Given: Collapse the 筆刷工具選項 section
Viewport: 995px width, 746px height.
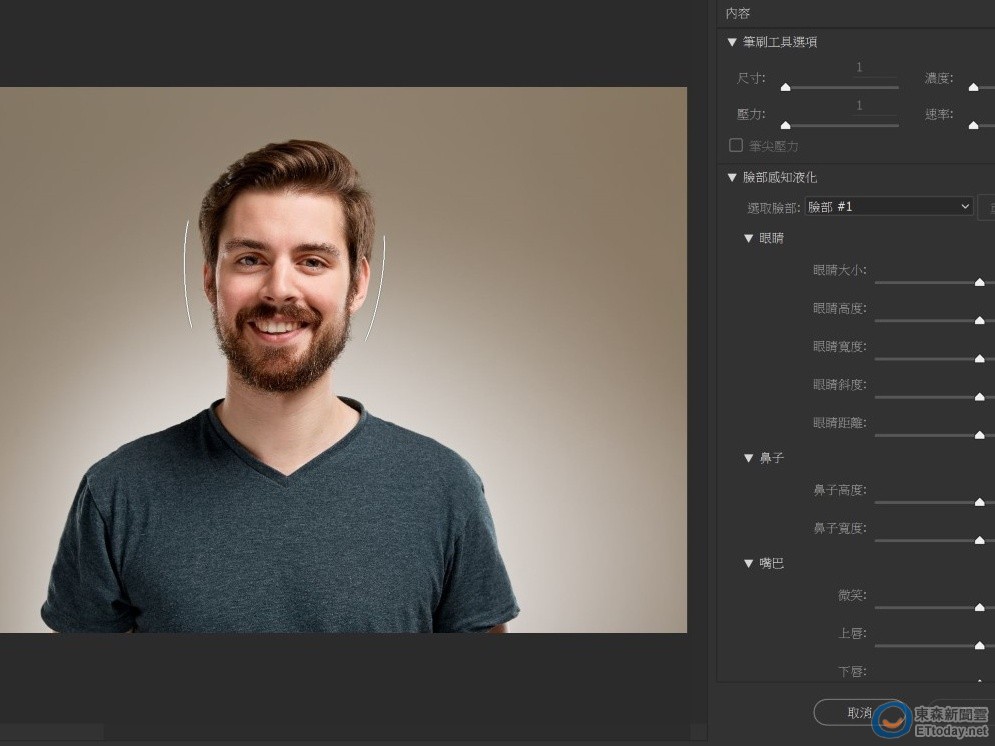Looking at the screenshot, I should coord(732,42).
